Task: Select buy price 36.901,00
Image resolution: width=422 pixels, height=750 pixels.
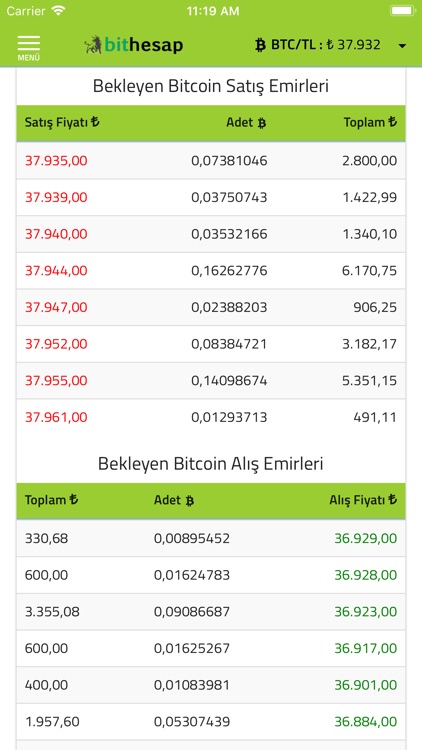Action: 366,685
